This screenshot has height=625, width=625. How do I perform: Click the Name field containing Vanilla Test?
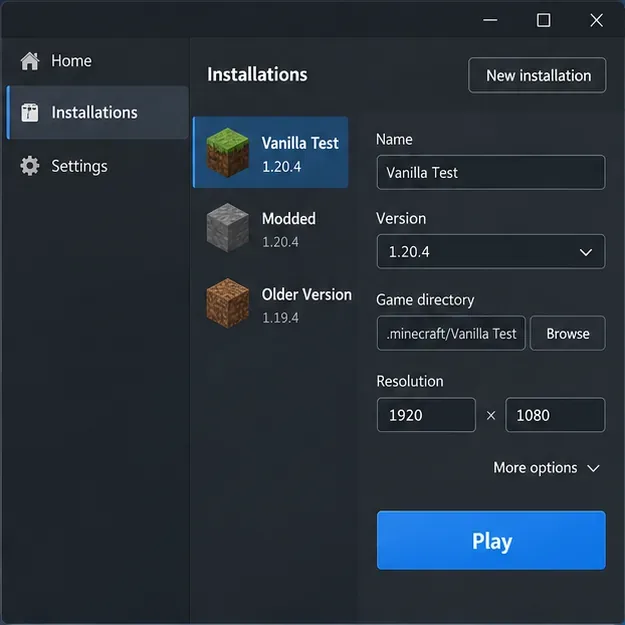(491, 173)
